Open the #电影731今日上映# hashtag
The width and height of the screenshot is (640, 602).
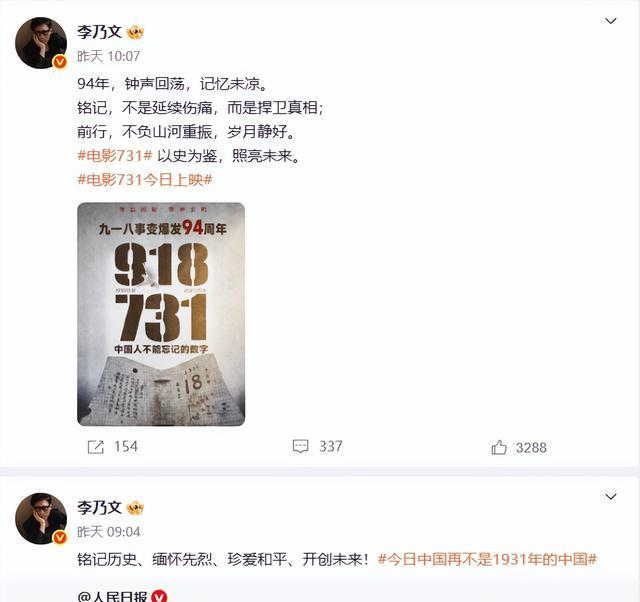(145, 180)
